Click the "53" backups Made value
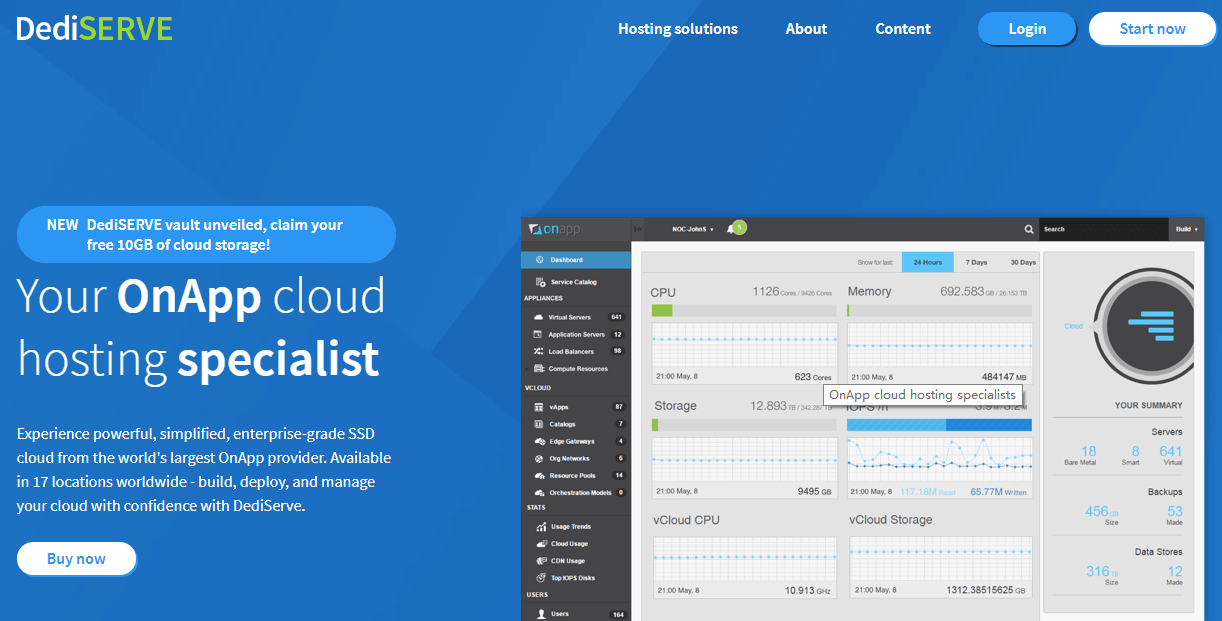1222x621 pixels. click(x=1175, y=511)
